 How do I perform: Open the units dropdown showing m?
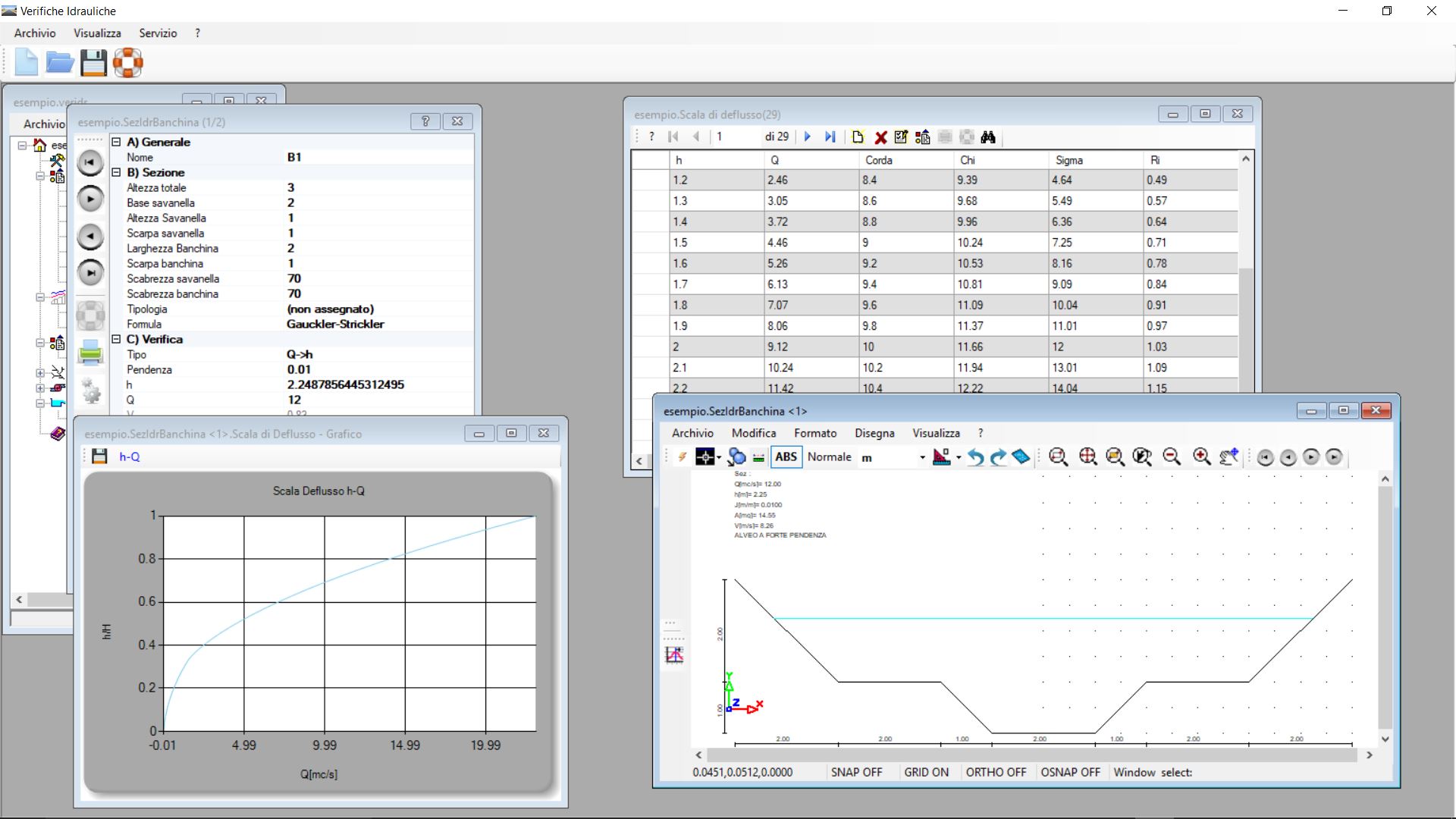(x=922, y=457)
